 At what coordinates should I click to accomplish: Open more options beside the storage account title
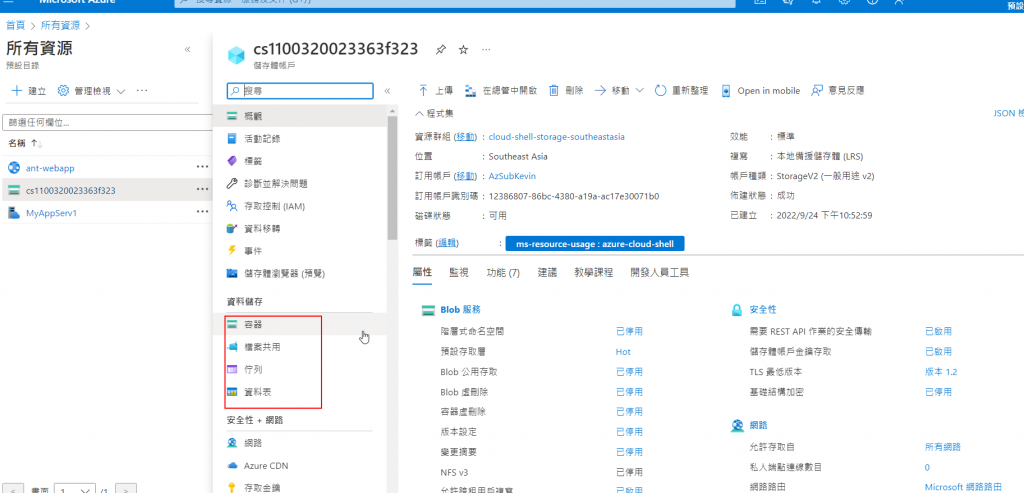pos(486,50)
